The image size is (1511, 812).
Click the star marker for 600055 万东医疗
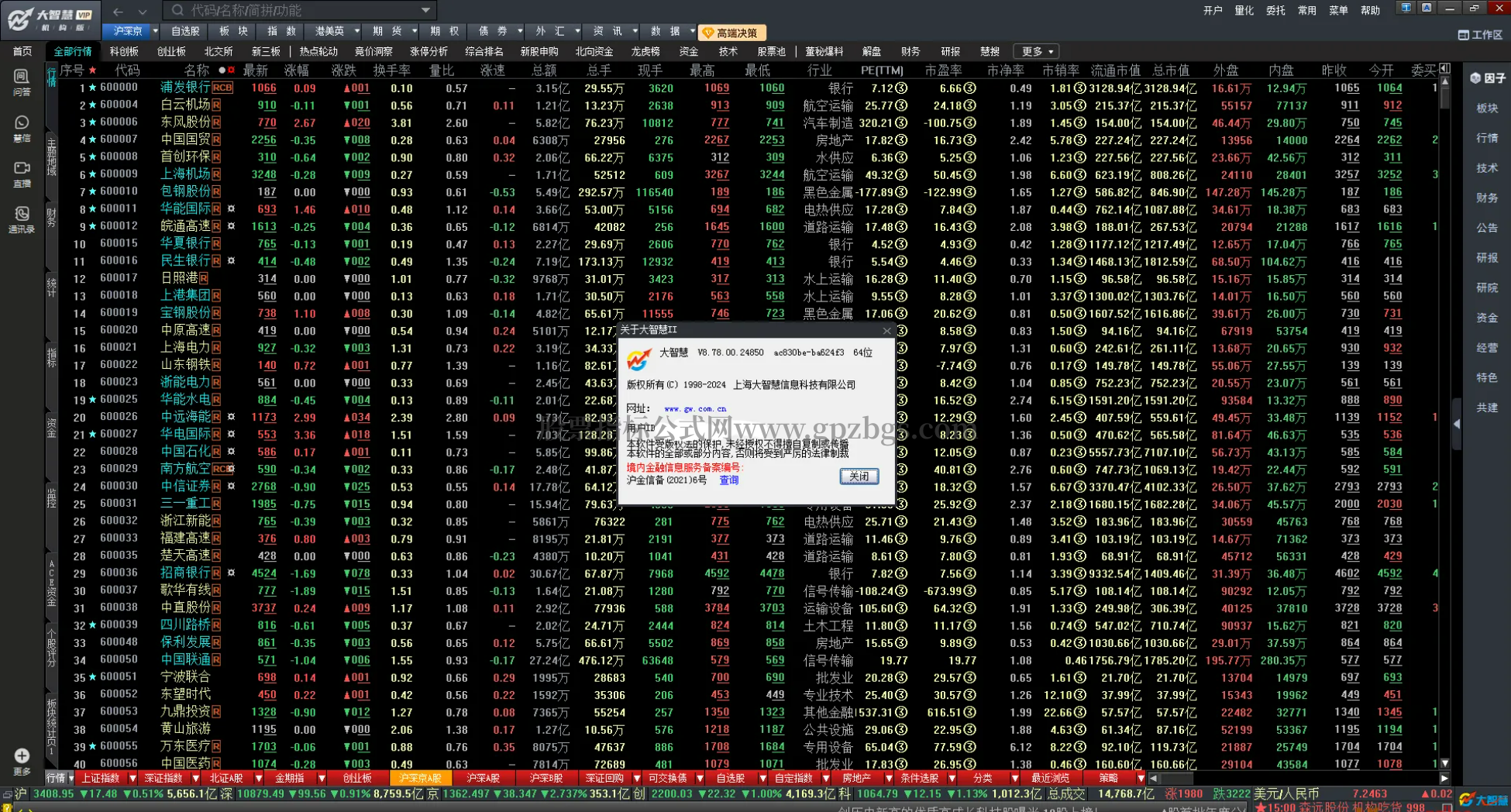[x=92, y=747]
